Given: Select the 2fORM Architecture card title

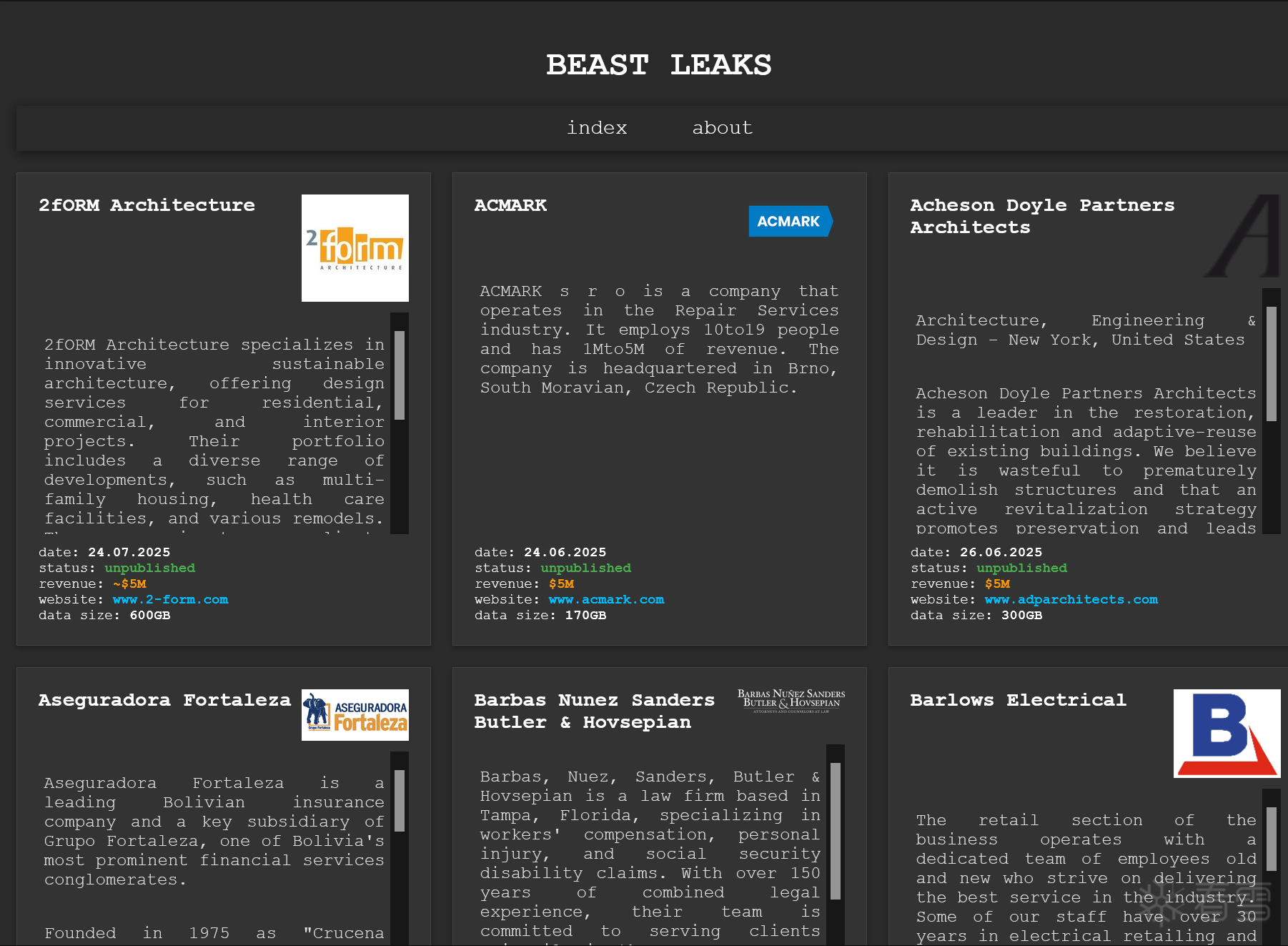Looking at the screenshot, I should pos(147,205).
